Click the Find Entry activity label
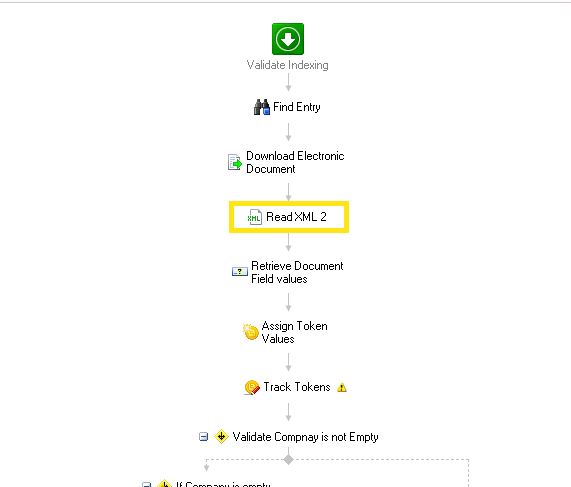This screenshot has width=571, height=487. 297,107
